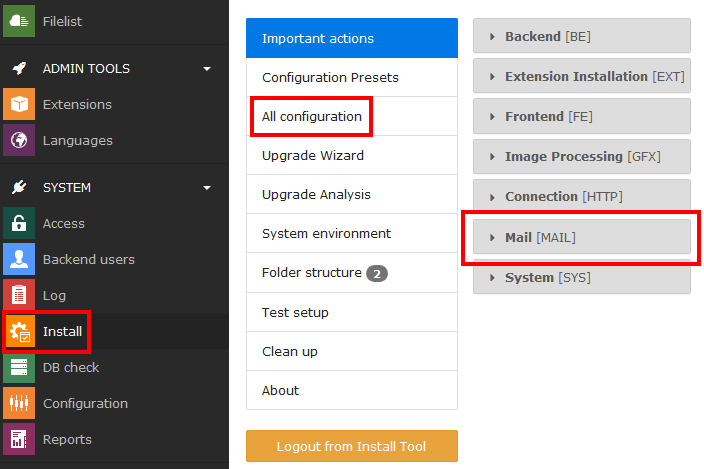The width and height of the screenshot is (704, 469).
Task: Click the DB check icon
Action: (18, 367)
